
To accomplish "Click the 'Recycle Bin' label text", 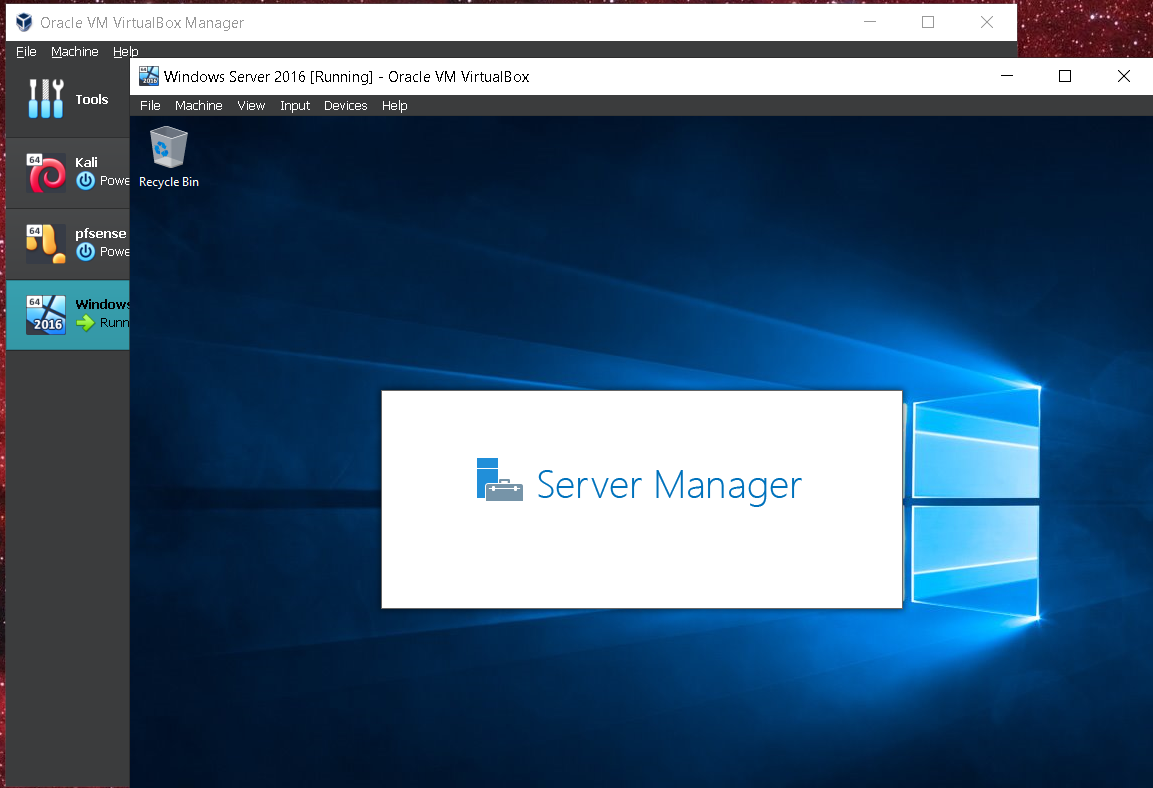I will coord(169,182).
